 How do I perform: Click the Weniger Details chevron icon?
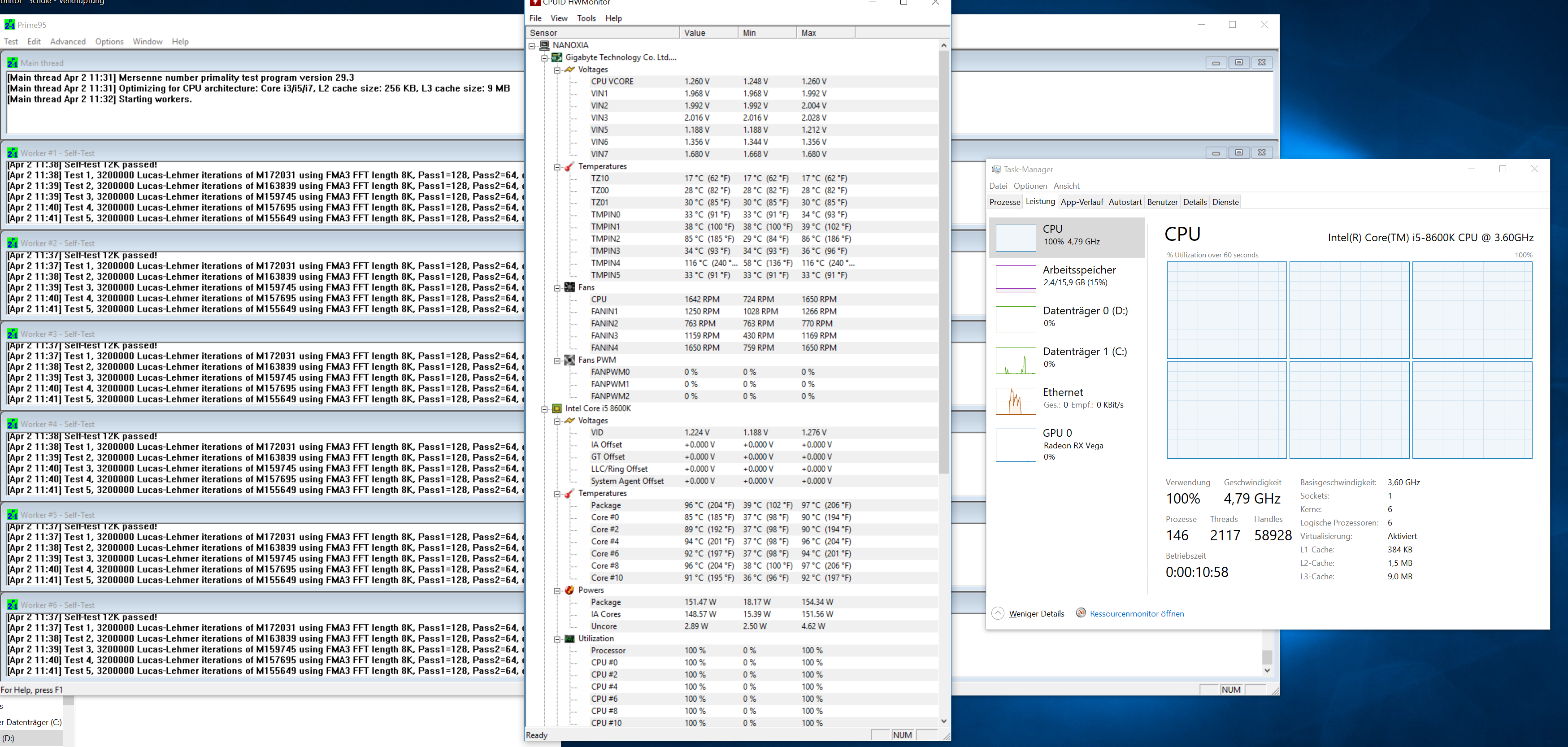998,613
